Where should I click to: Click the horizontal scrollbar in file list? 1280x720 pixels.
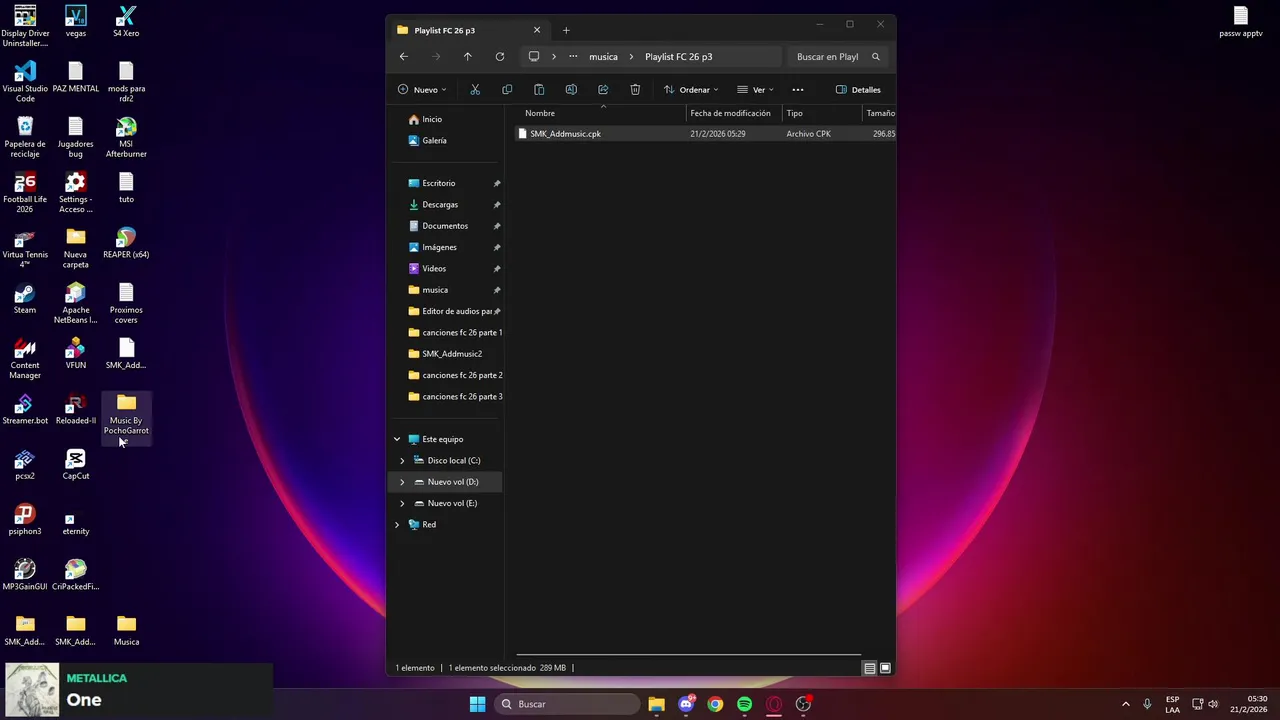(x=688, y=654)
